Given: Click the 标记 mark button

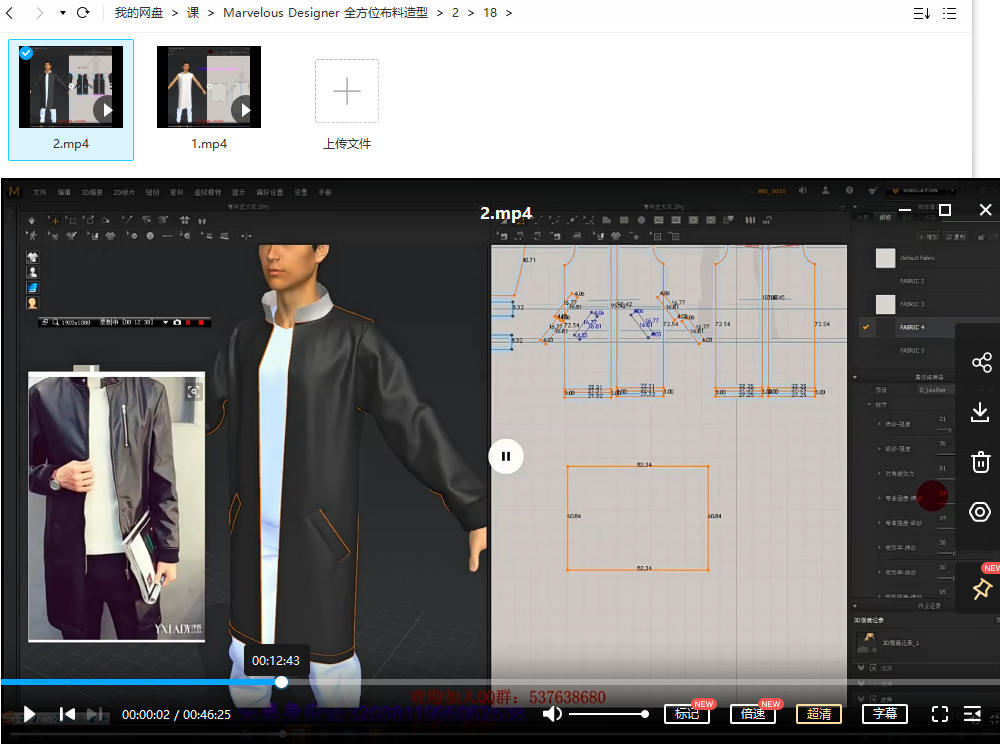Looking at the screenshot, I should tap(686, 714).
